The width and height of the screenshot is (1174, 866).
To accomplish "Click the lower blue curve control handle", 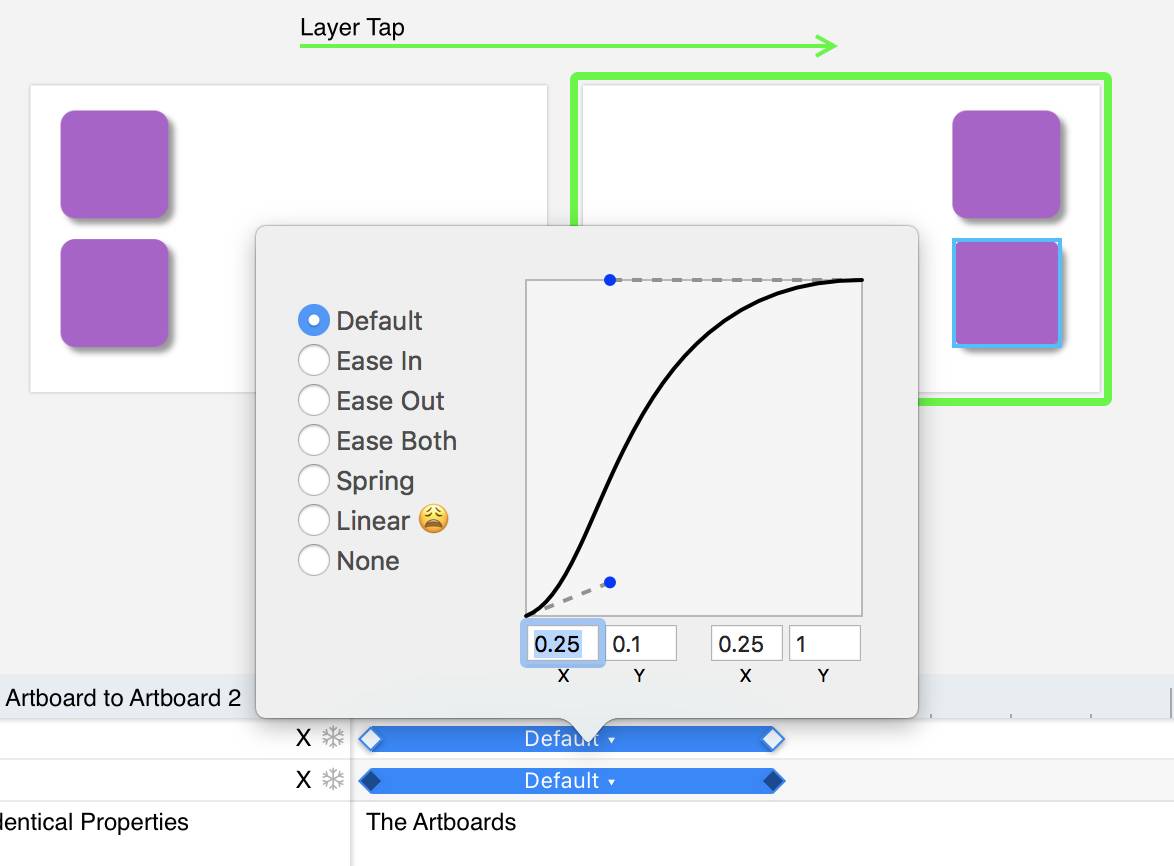I will point(610,582).
